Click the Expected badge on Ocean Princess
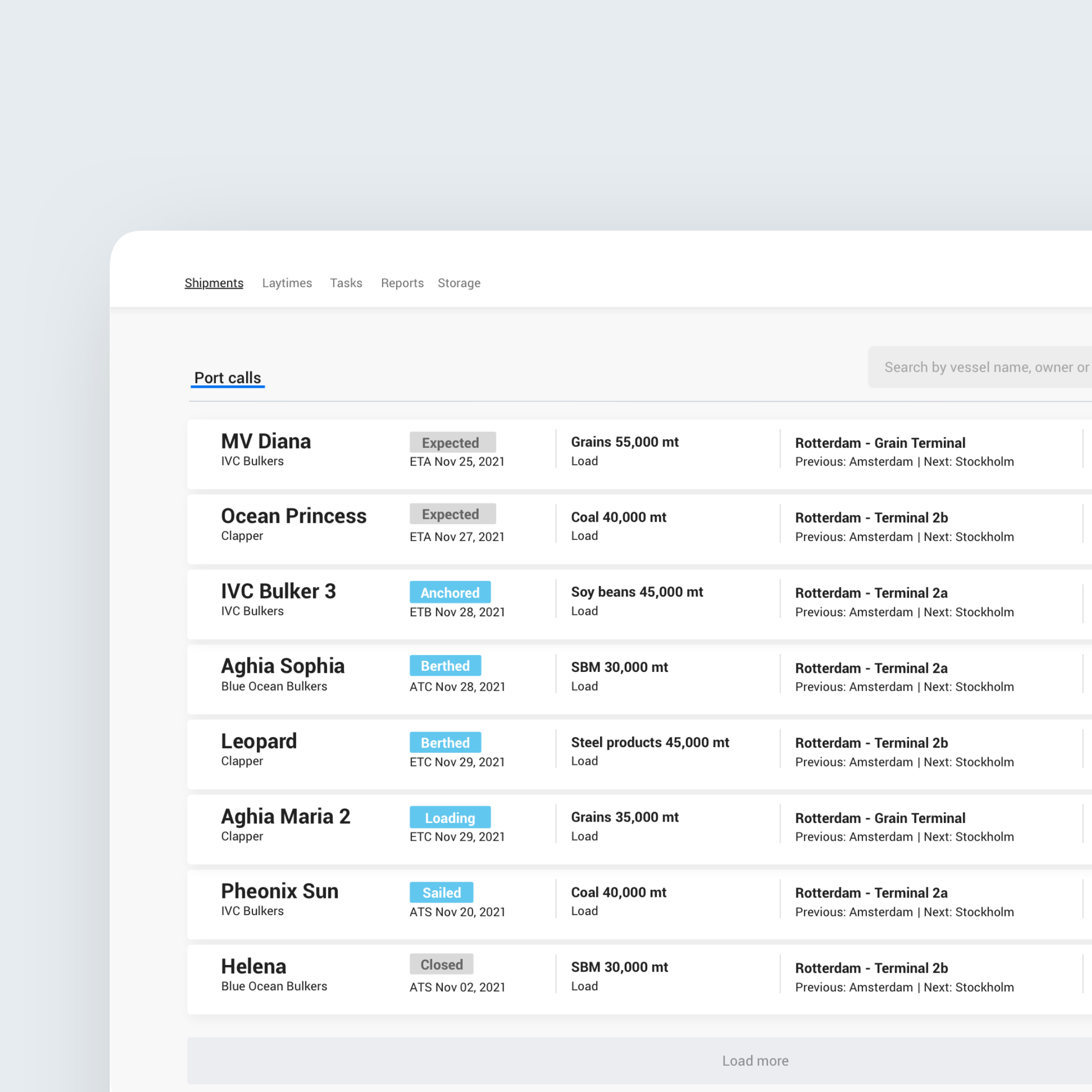This screenshot has height=1092, width=1092. [452, 514]
